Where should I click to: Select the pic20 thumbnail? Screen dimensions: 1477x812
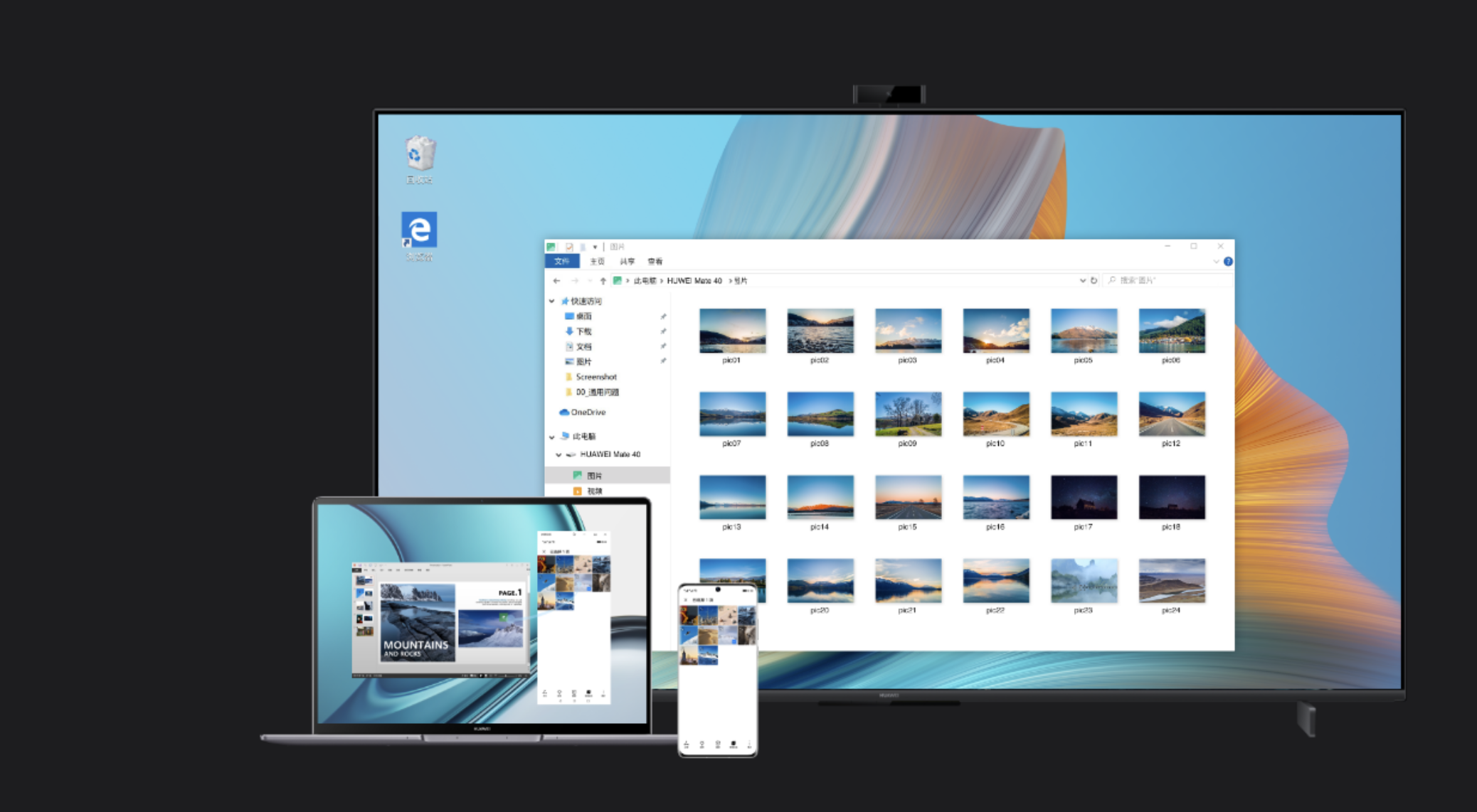pos(820,580)
